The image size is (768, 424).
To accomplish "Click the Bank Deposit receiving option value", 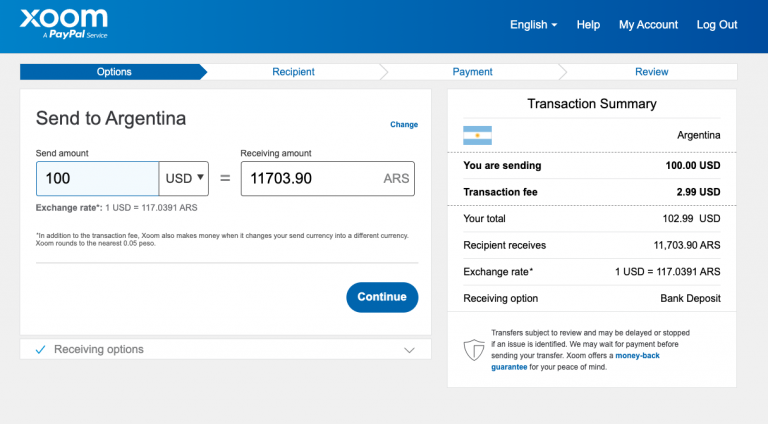I will 690,298.
